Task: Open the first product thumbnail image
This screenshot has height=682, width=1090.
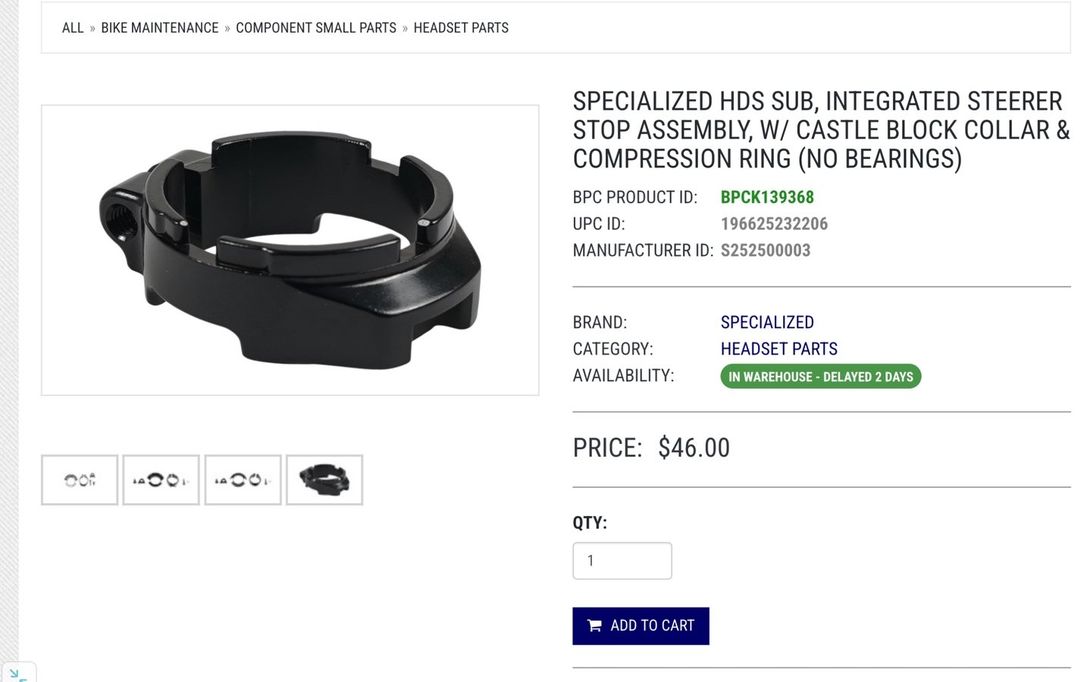Action: (80, 480)
